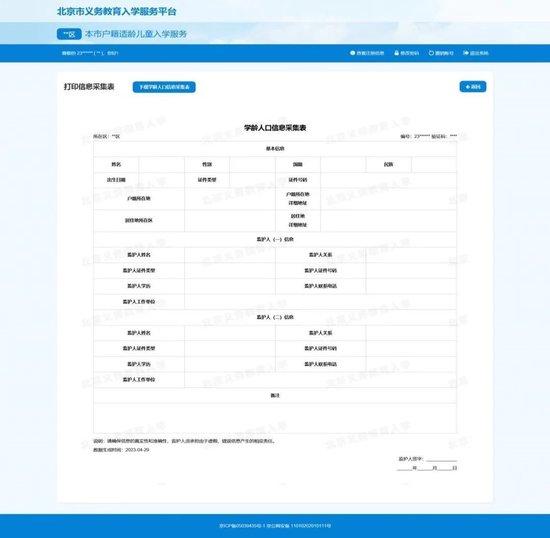Click the 打印信息采集表 section heading
This screenshot has width=550, height=538.
click(89, 87)
